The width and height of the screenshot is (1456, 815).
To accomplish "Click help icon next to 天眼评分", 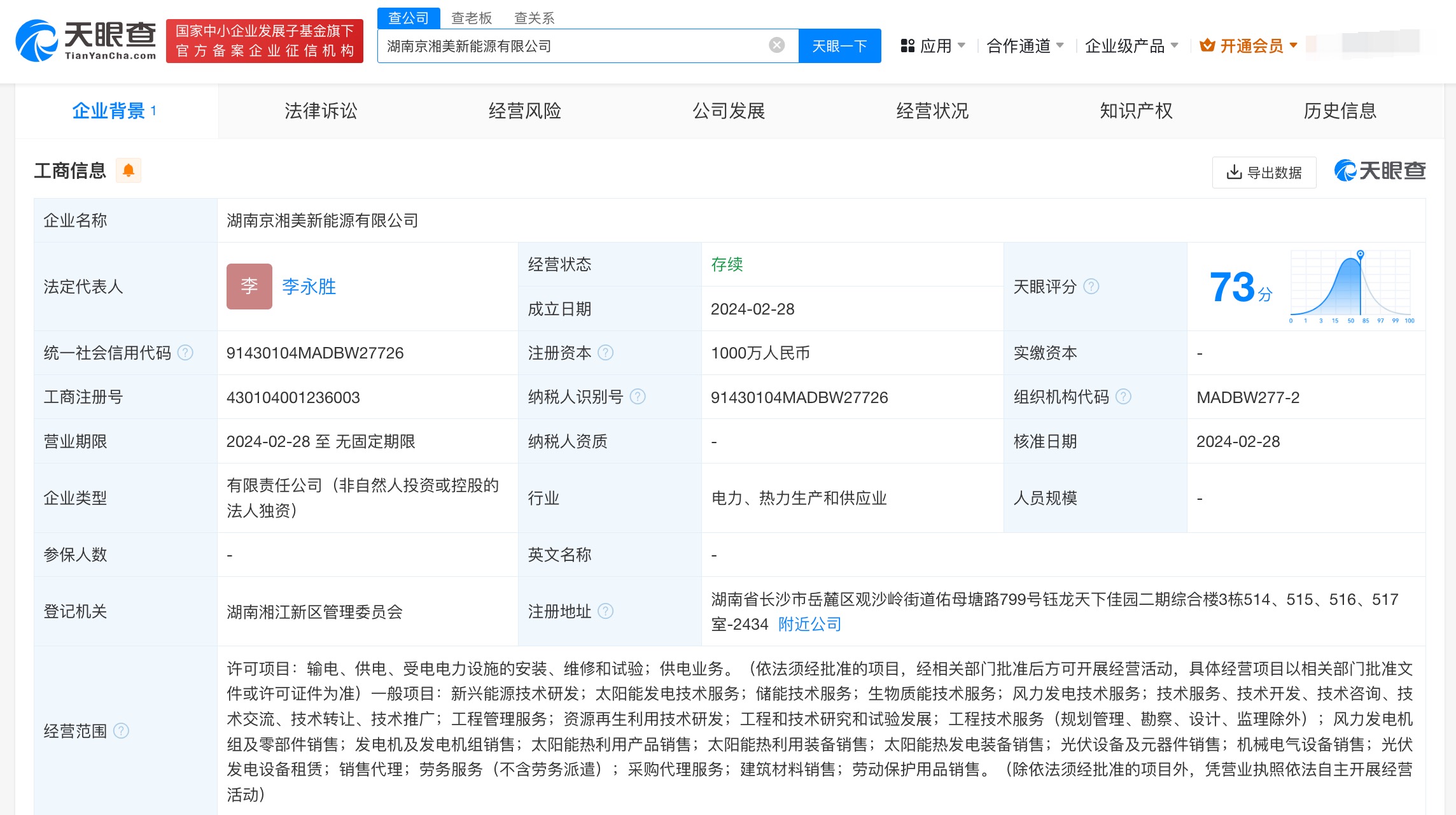I will tap(1091, 287).
